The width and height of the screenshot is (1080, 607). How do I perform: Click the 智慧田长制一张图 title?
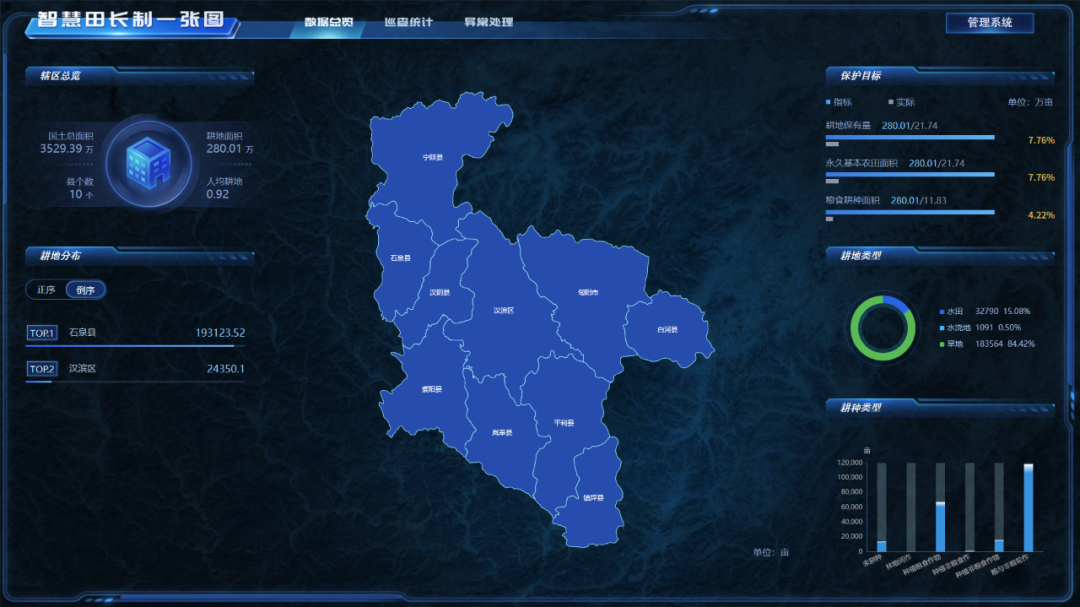tap(131, 19)
